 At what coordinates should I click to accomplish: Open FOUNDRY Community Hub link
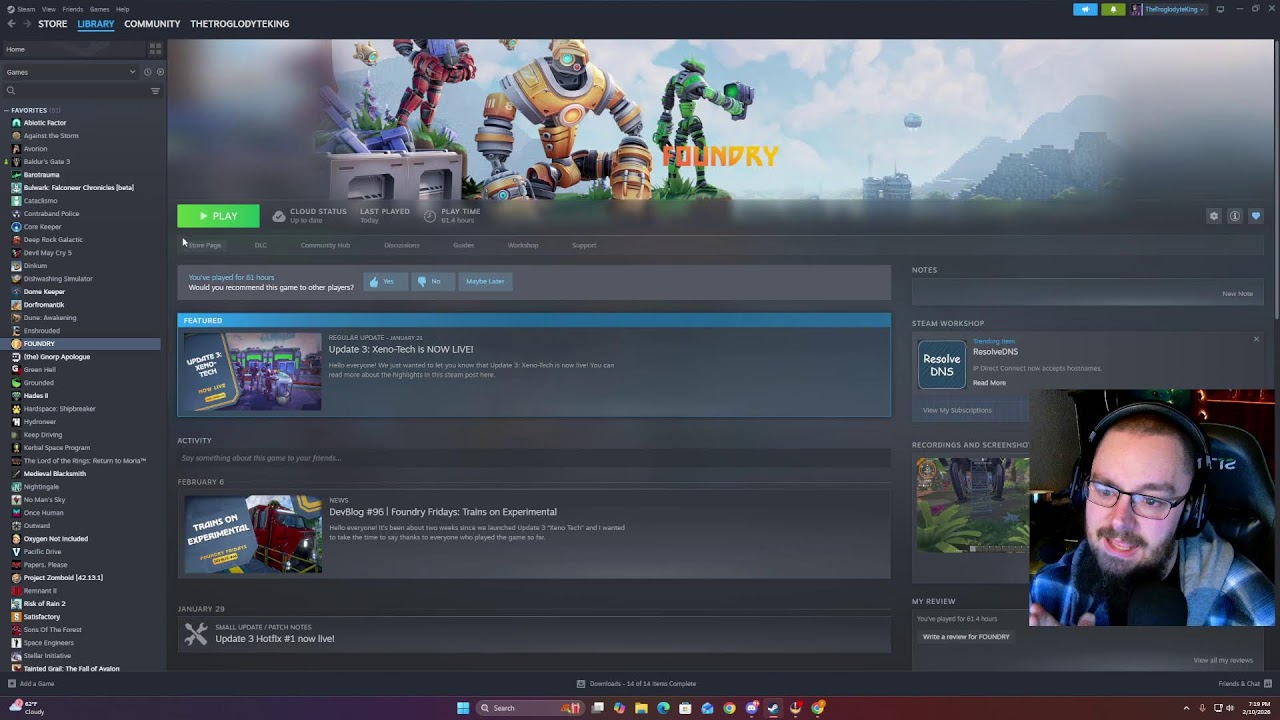(325, 245)
